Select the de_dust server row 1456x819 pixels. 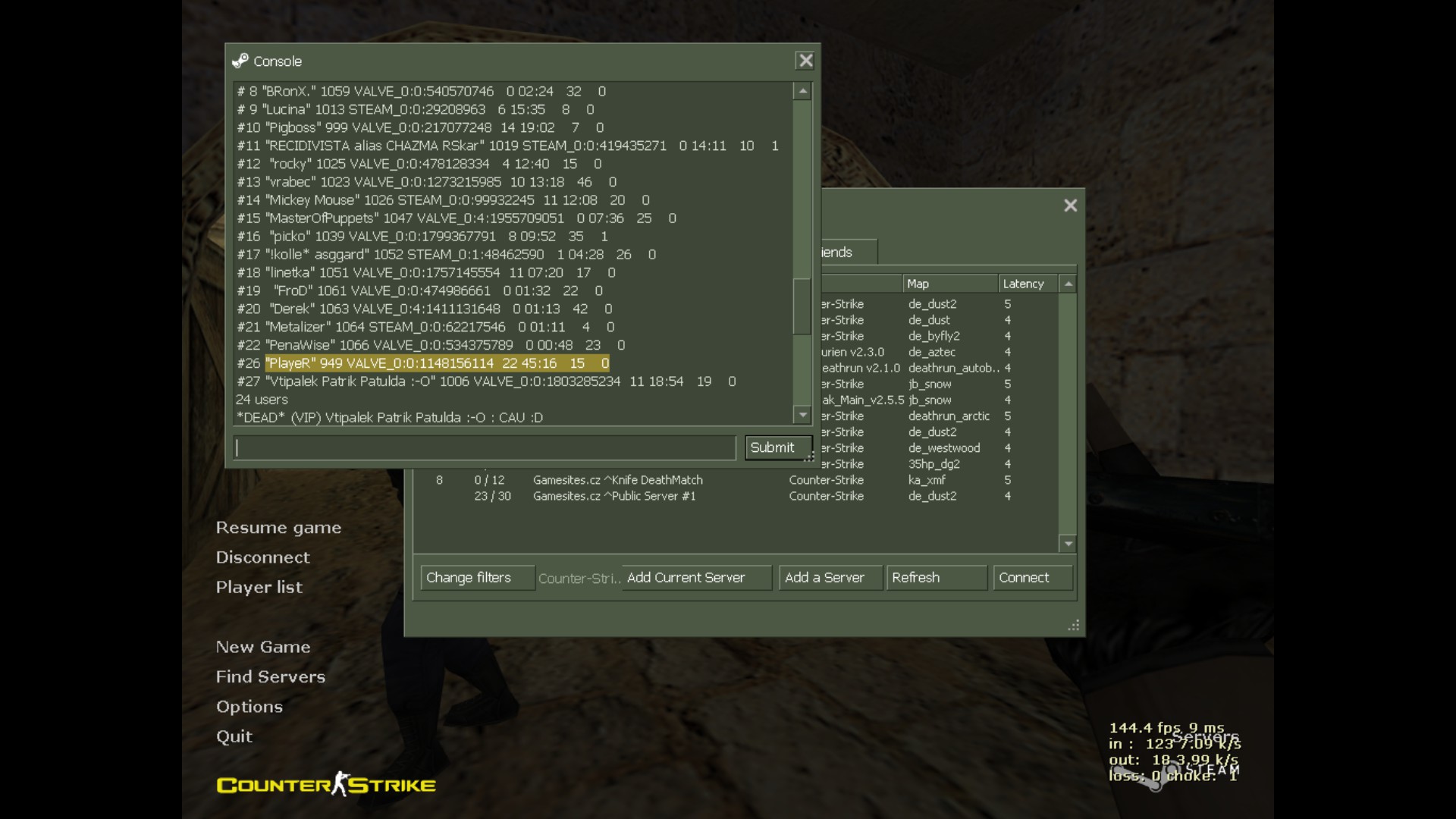(939, 320)
